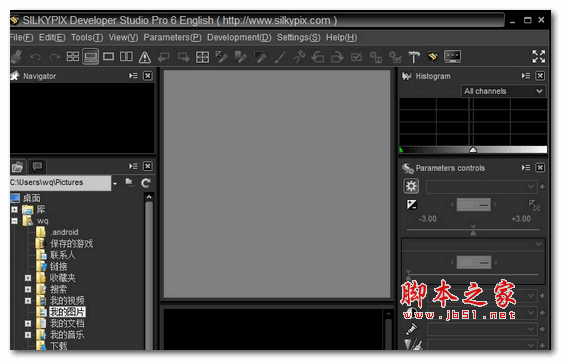Click the hammer development tool icon
This screenshot has width=562, height=361.
[x=414, y=57]
